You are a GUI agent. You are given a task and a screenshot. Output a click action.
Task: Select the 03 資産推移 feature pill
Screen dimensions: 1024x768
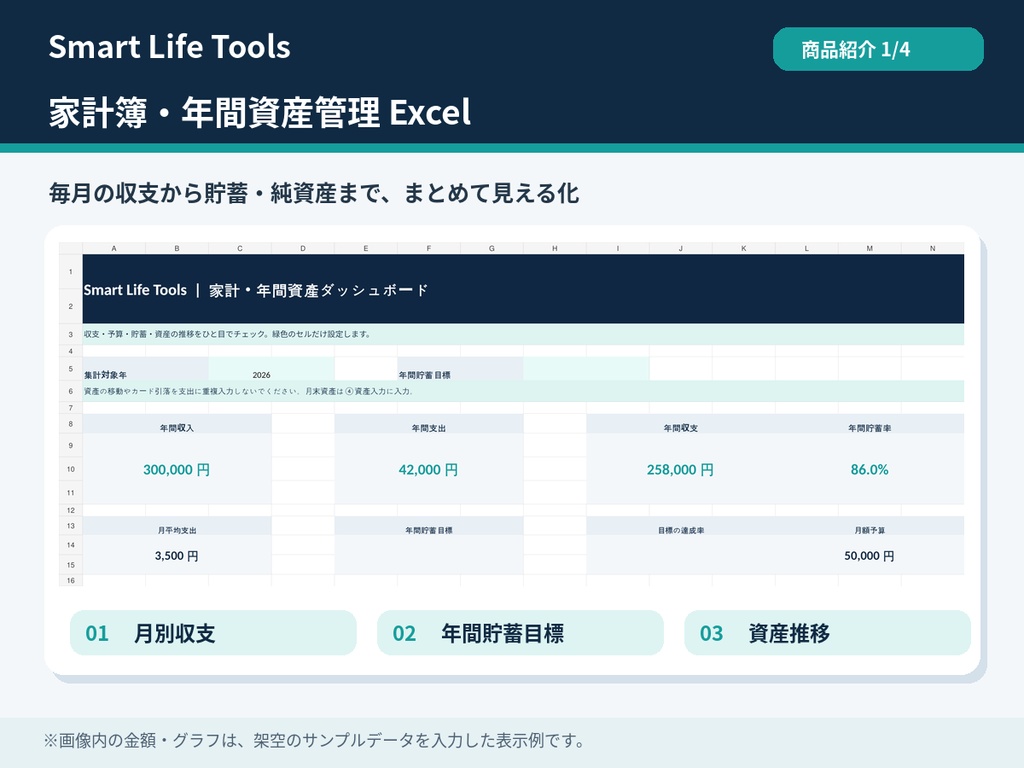[827, 633]
